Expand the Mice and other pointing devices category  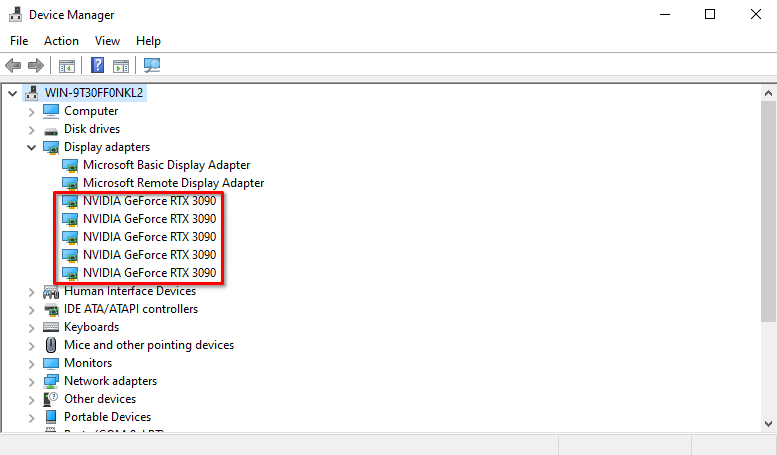(32, 346)
